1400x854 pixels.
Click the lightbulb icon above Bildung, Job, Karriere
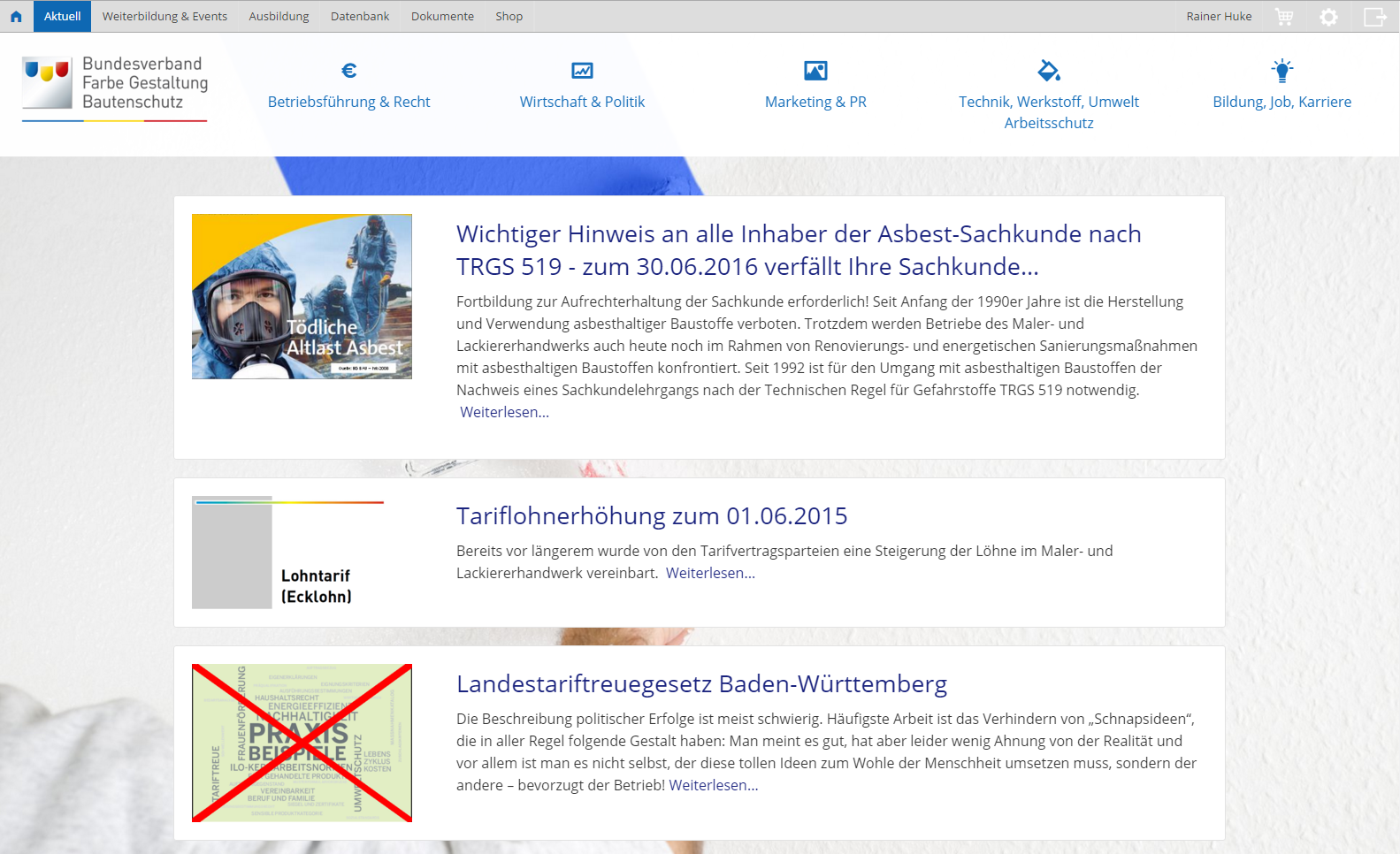(x=1282, y=71)
